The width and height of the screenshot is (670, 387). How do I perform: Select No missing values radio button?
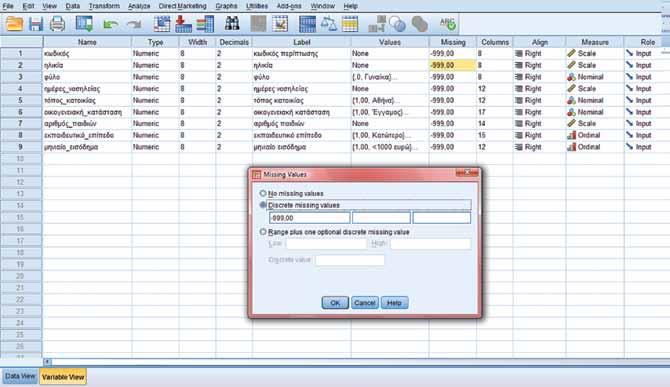pos(263,194)
